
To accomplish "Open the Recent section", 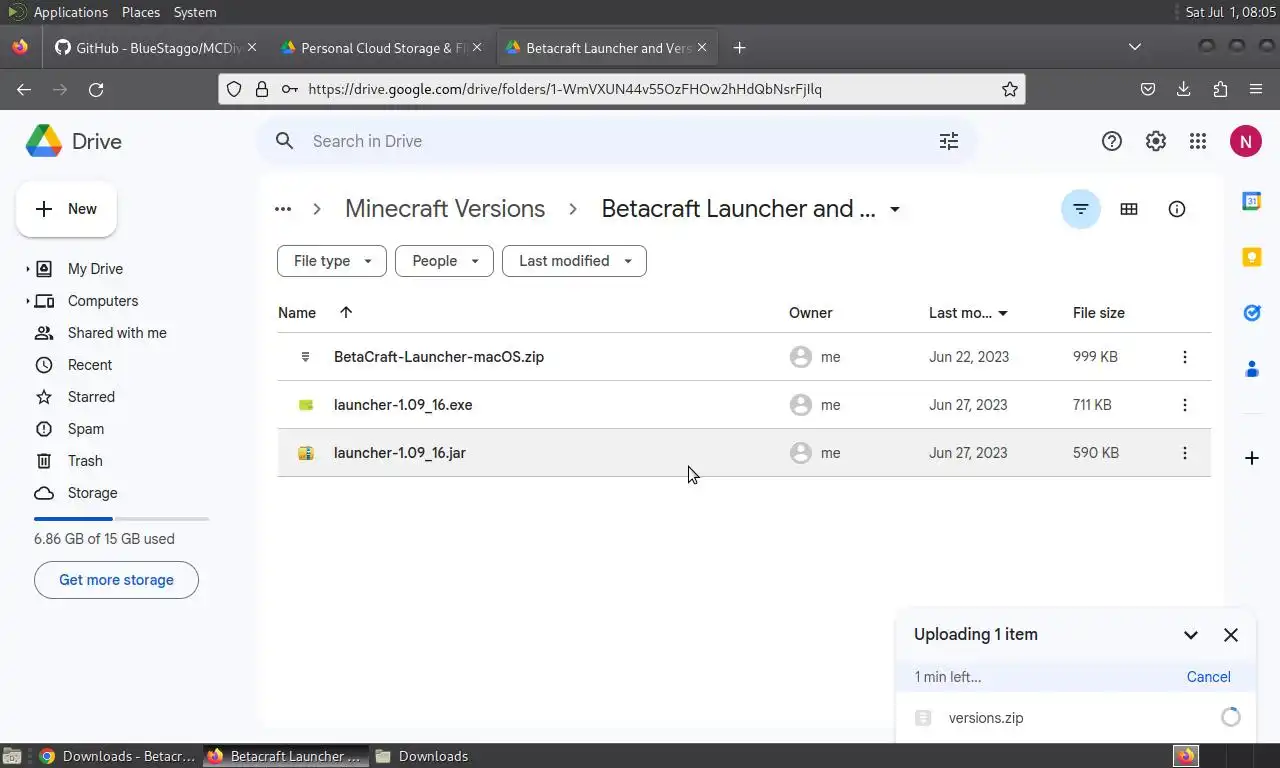I will [x=90, y=365].
